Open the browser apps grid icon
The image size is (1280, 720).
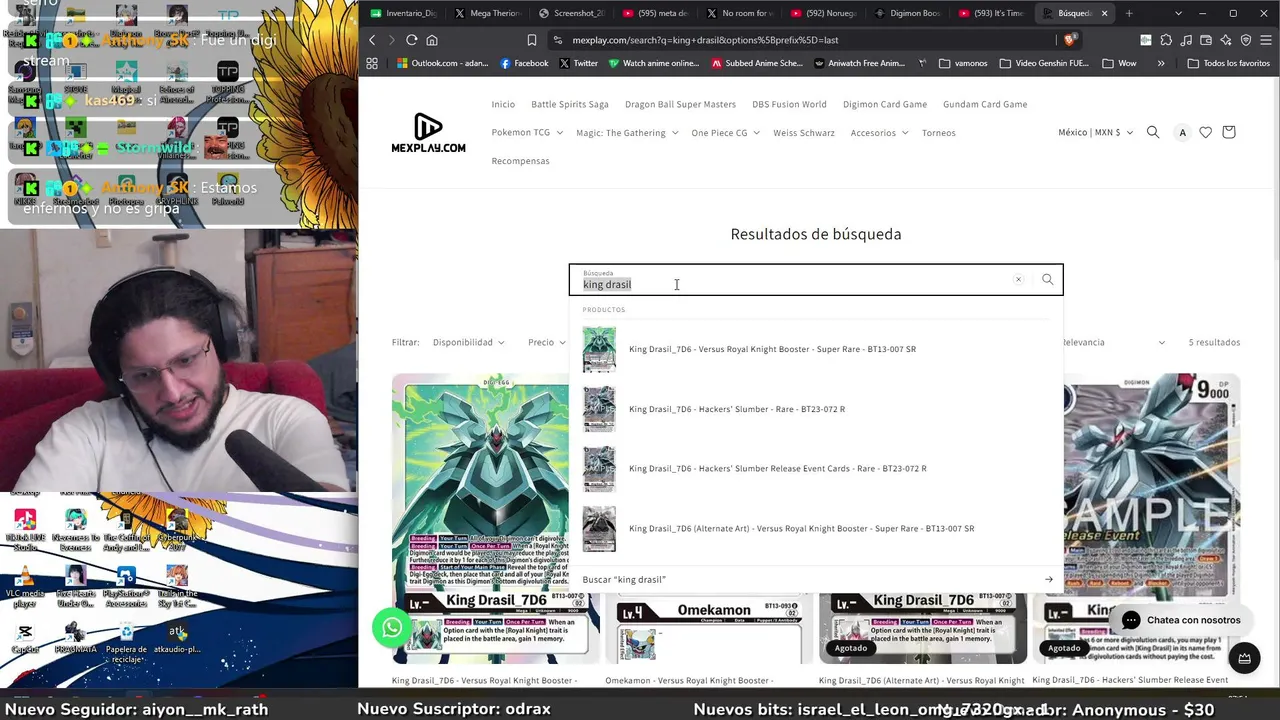click(372, 63)
